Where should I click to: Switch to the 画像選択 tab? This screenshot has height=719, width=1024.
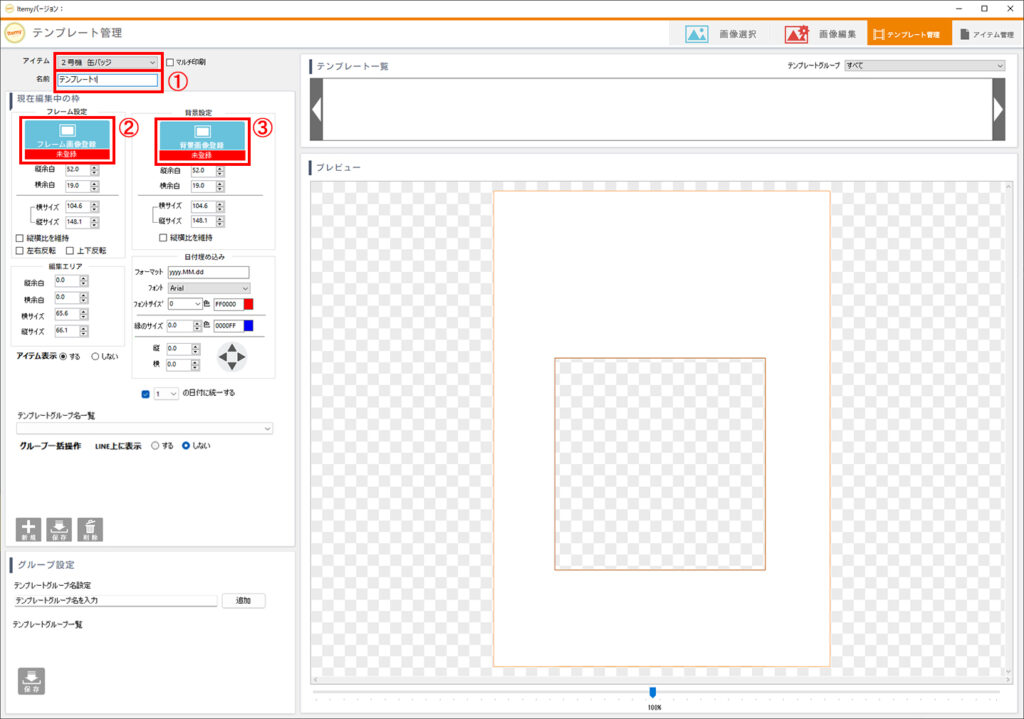coord(721,33)
